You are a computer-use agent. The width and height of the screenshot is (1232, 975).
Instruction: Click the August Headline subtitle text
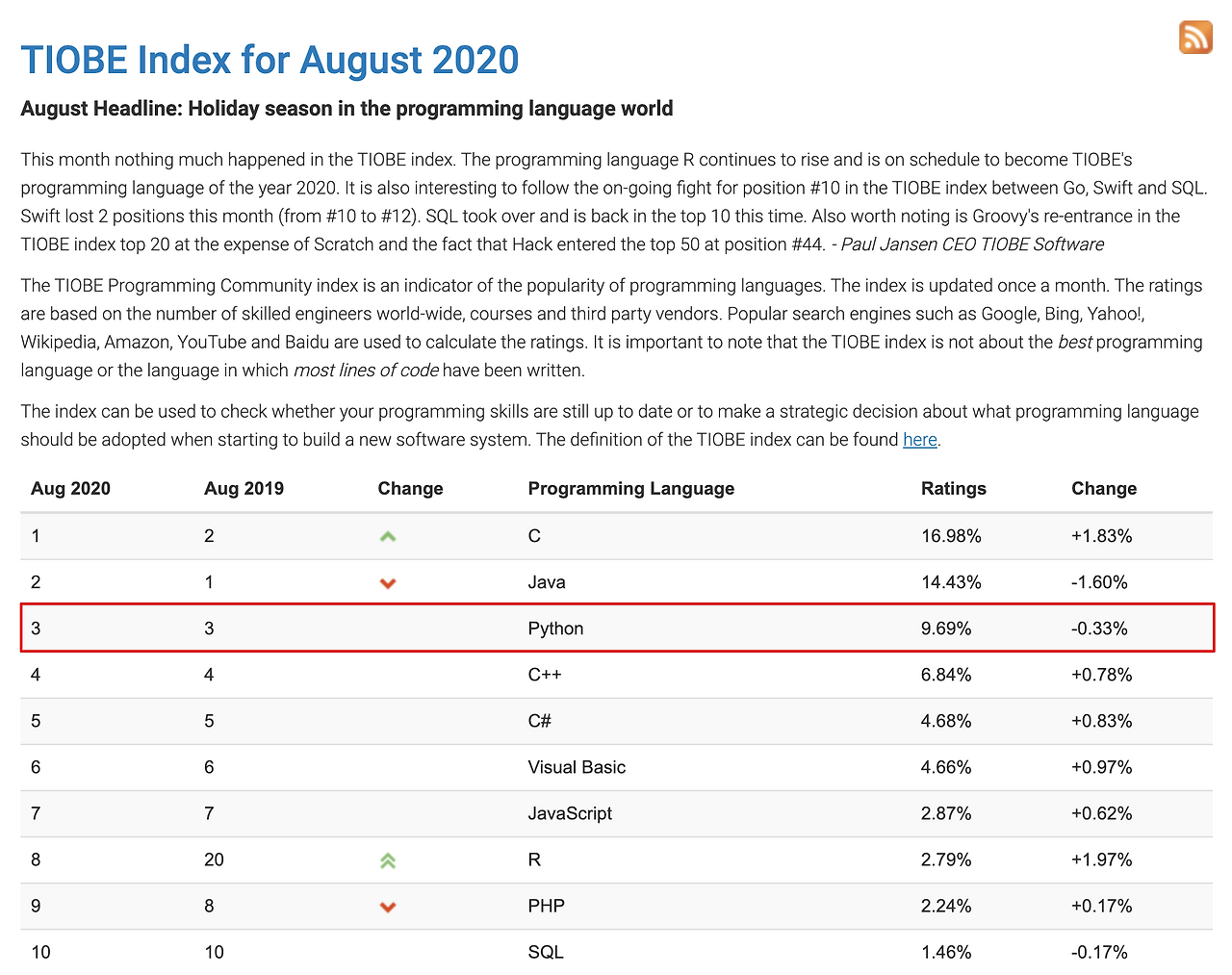point(346,109)
